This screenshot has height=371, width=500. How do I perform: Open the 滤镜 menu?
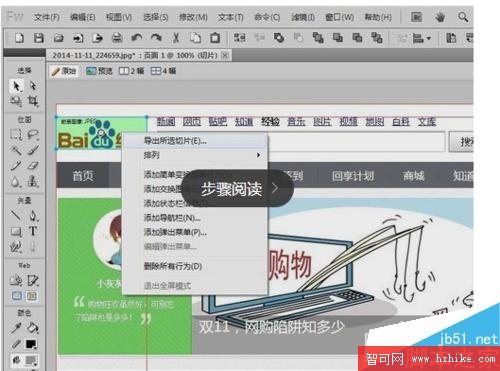pos(303,17)
